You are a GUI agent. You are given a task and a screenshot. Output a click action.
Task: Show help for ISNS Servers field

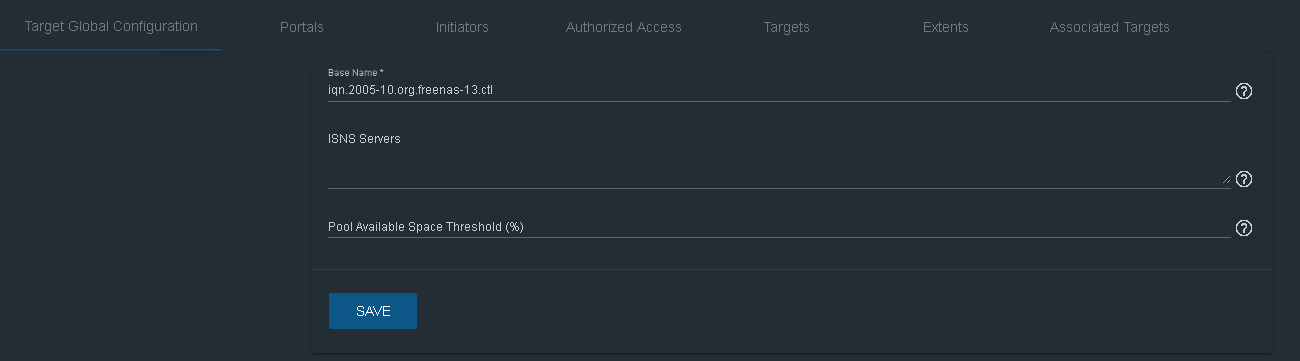pos(1244,179)
